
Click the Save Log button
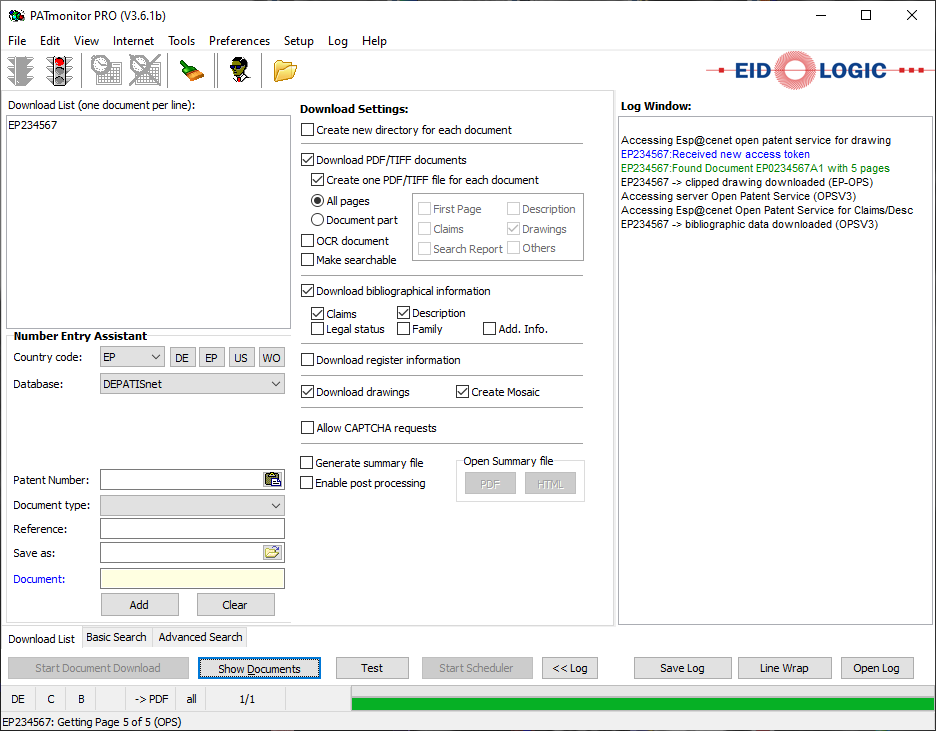[682, 668]
